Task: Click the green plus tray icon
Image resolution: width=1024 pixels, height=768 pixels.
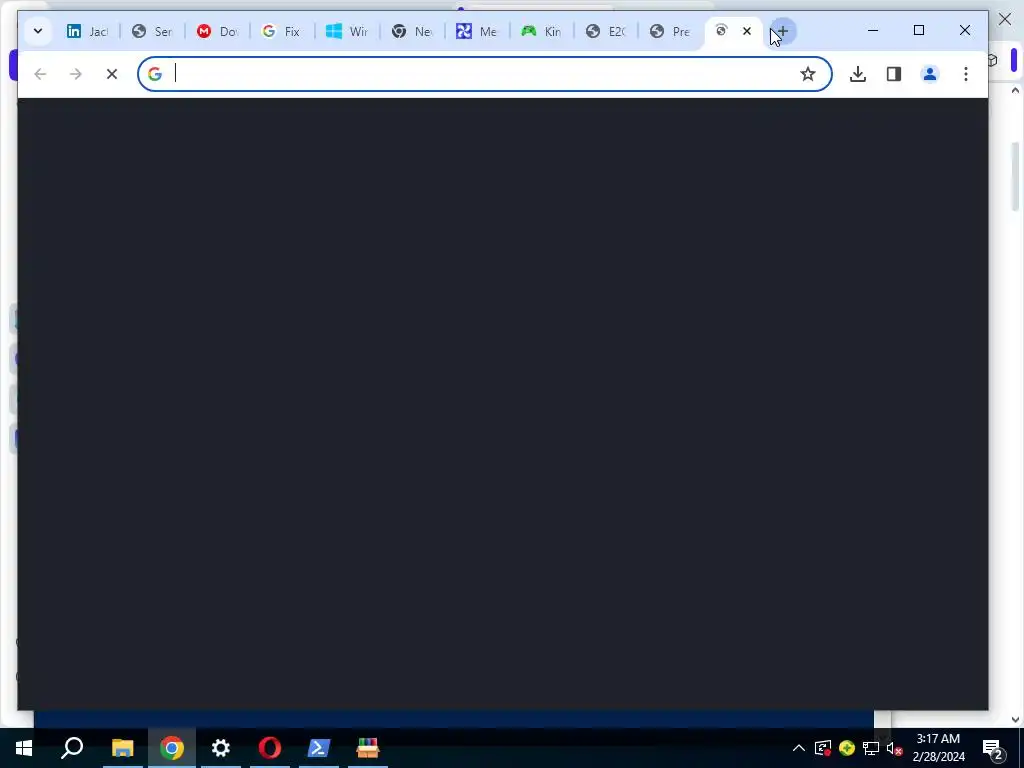Action: point(847,748)
